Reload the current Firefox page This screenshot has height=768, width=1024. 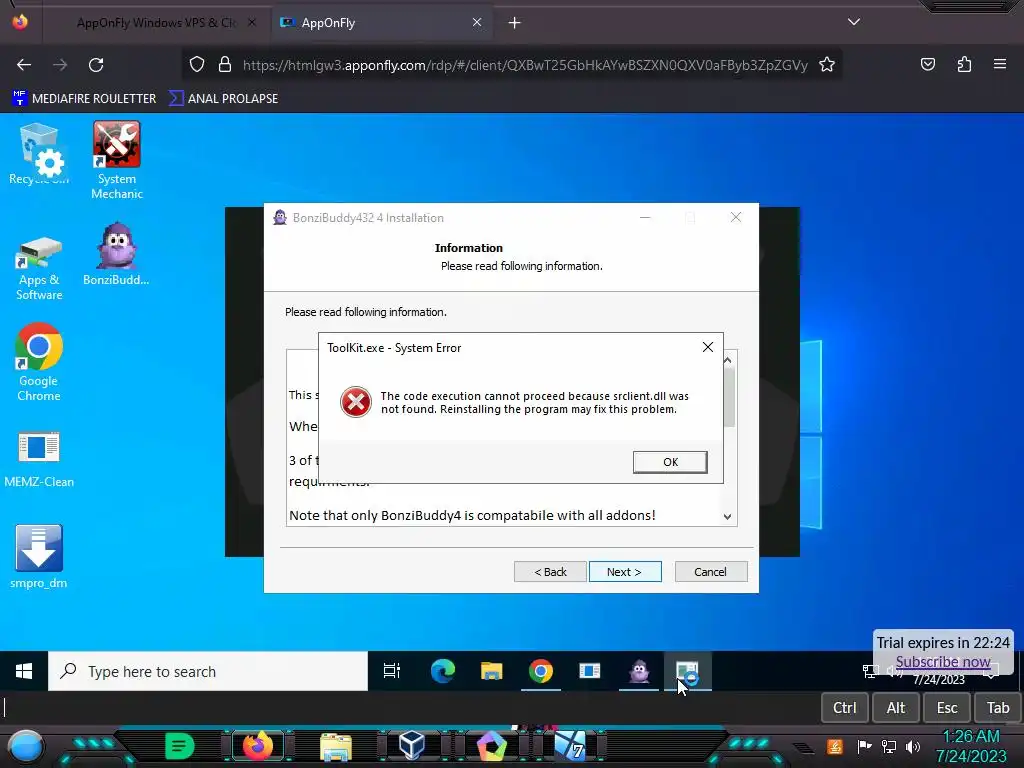coord(96,65)
